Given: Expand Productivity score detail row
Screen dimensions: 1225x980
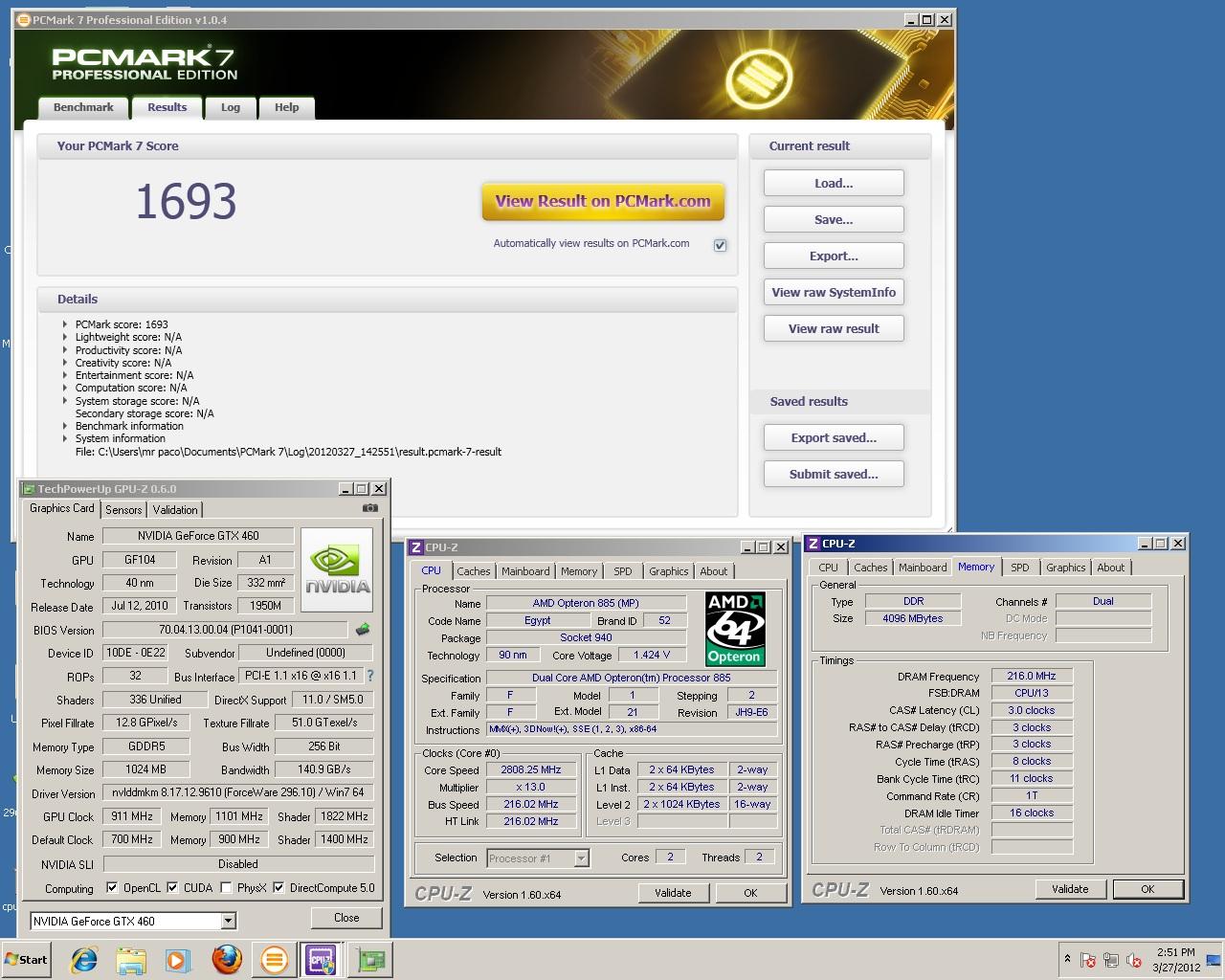Looking at the screenshot, I should pyautogui.click(x=65, y=350).
